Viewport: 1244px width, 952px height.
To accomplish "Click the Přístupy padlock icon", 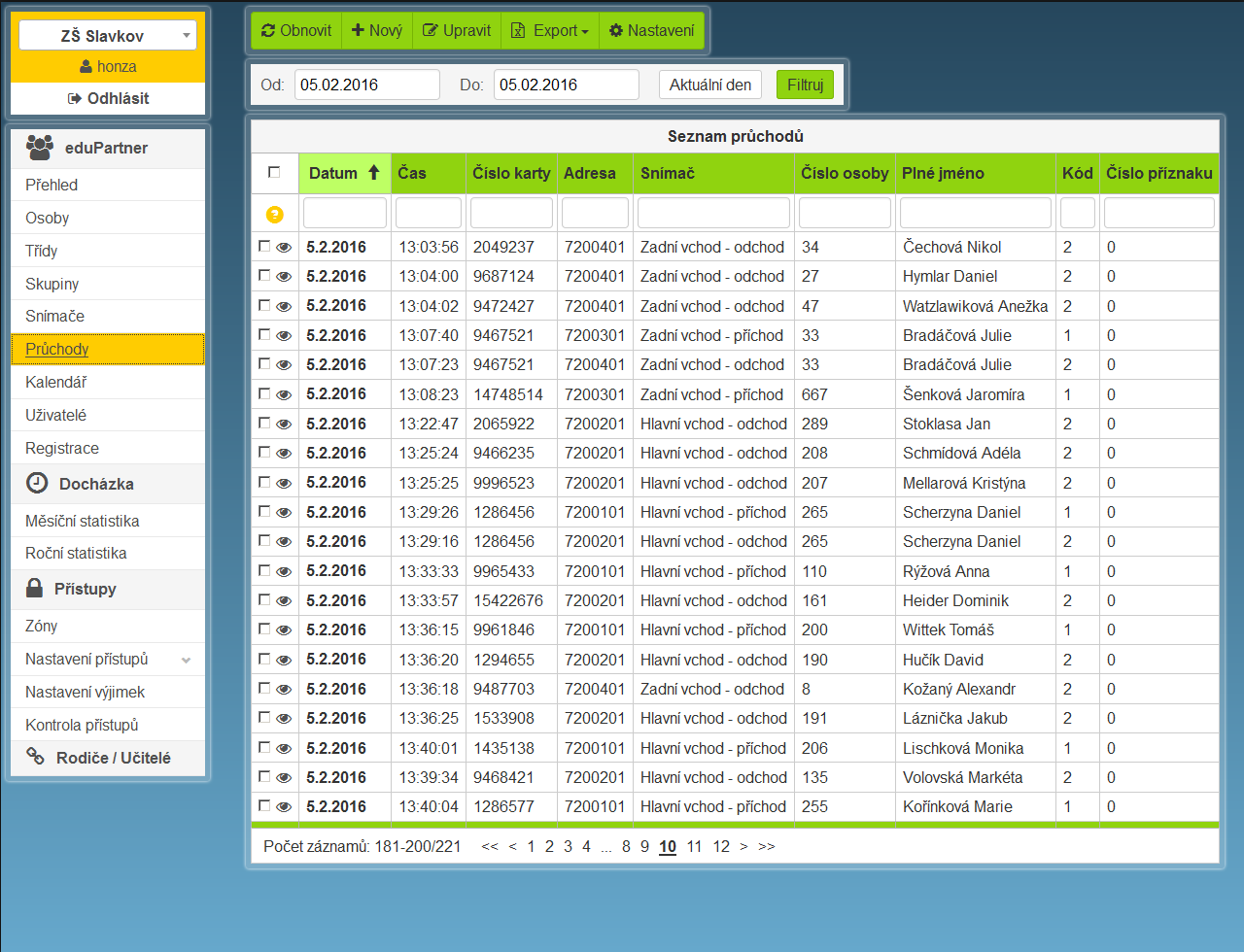I will 35,588.
